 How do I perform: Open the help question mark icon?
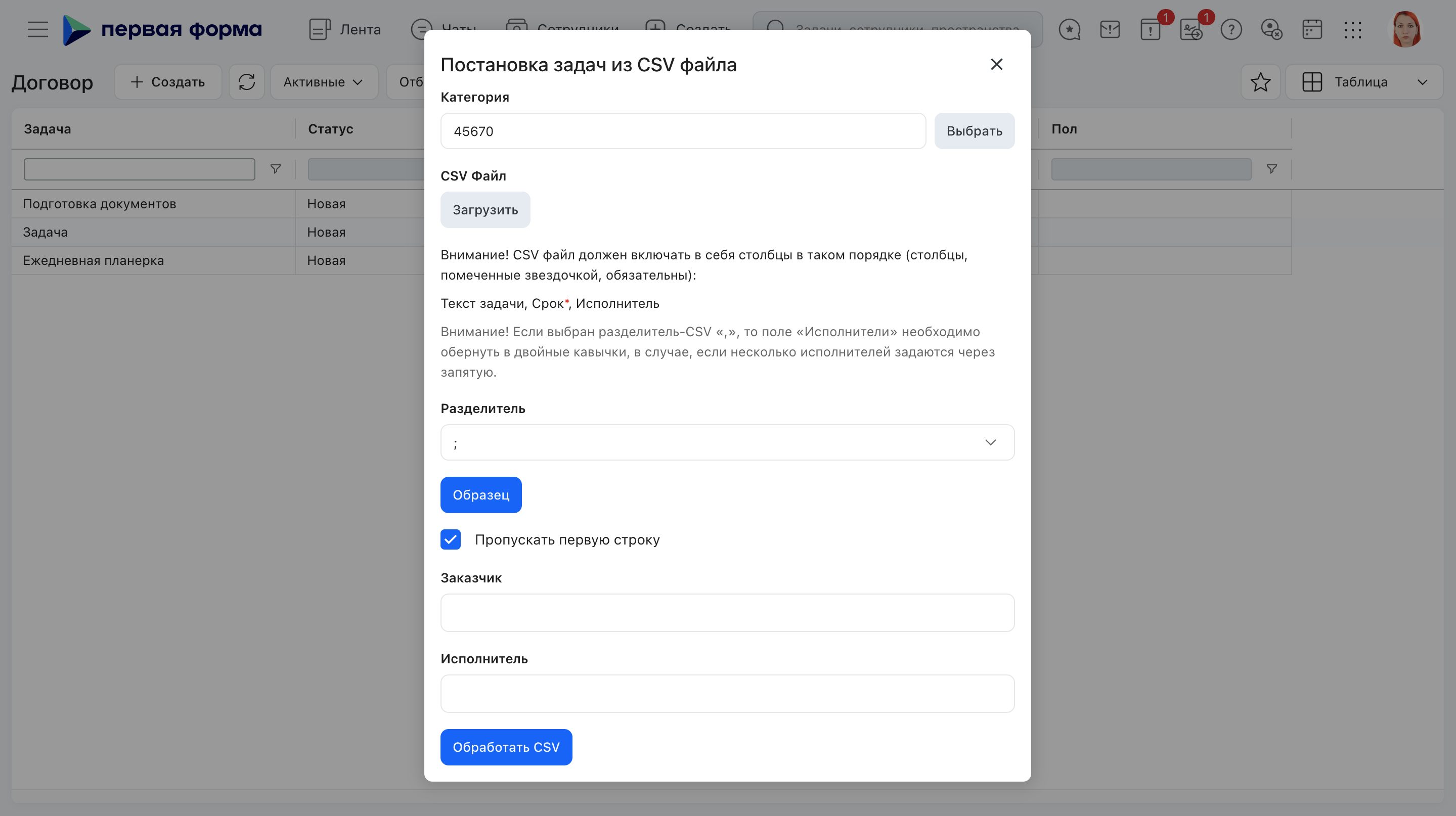pyautogui.click(x=1231, y=29)
